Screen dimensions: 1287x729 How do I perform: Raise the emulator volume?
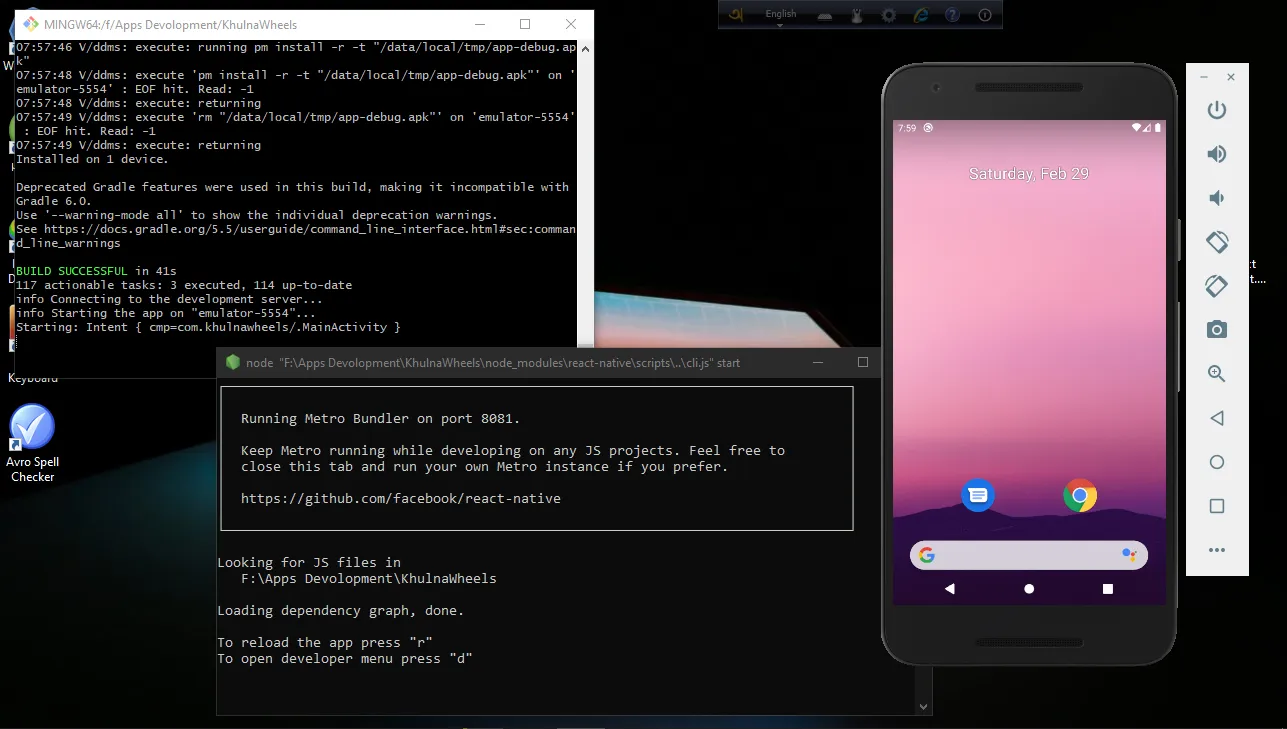1217,154
